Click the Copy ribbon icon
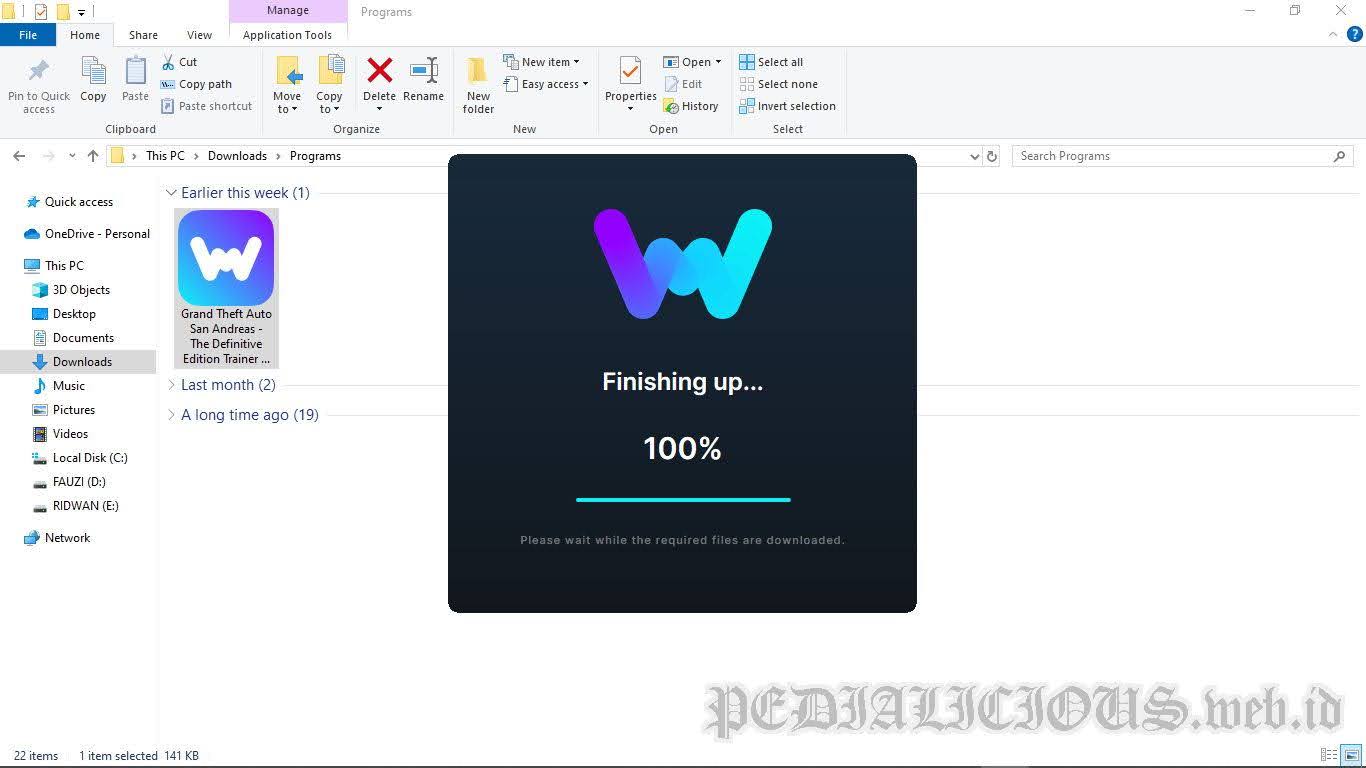The width and height of the screenshot is (1366, 768). coord(93,80)
